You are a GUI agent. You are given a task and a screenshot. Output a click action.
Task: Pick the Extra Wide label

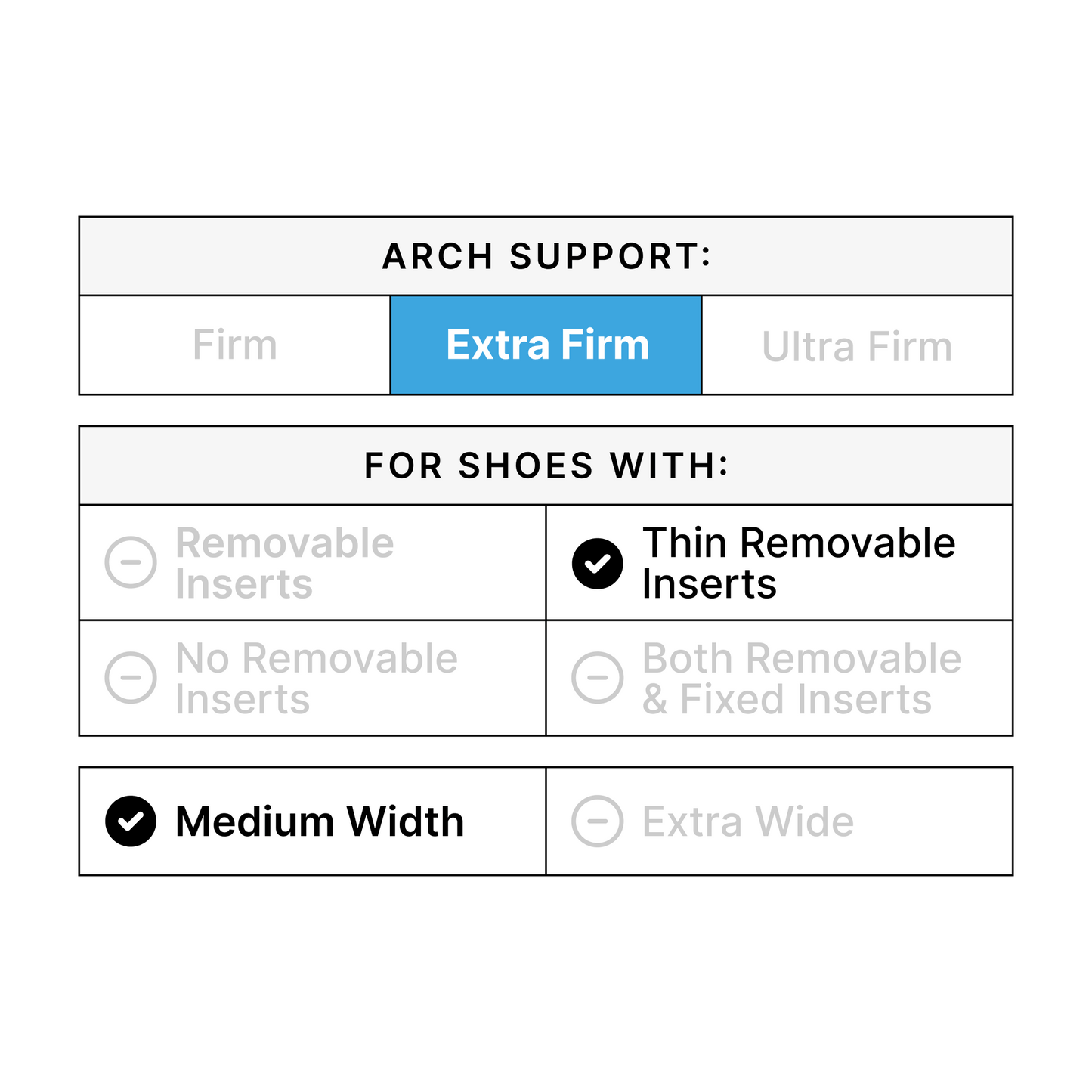pyautogui.click(x=748, y=821)
